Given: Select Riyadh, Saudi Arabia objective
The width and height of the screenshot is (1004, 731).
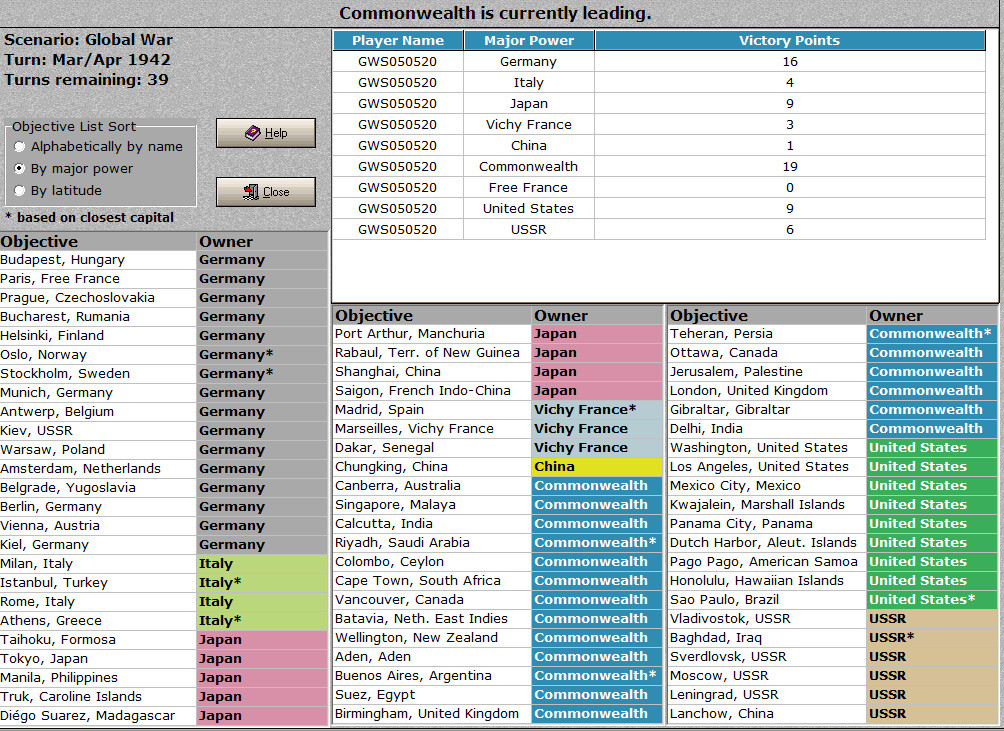Looking at the screenshot, I should pos(432,542).
